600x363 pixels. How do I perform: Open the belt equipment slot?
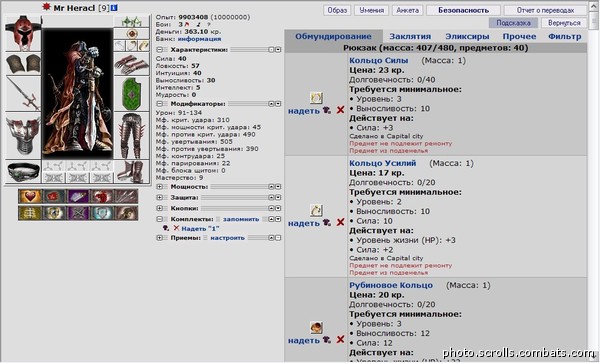[x=23, y=171]
